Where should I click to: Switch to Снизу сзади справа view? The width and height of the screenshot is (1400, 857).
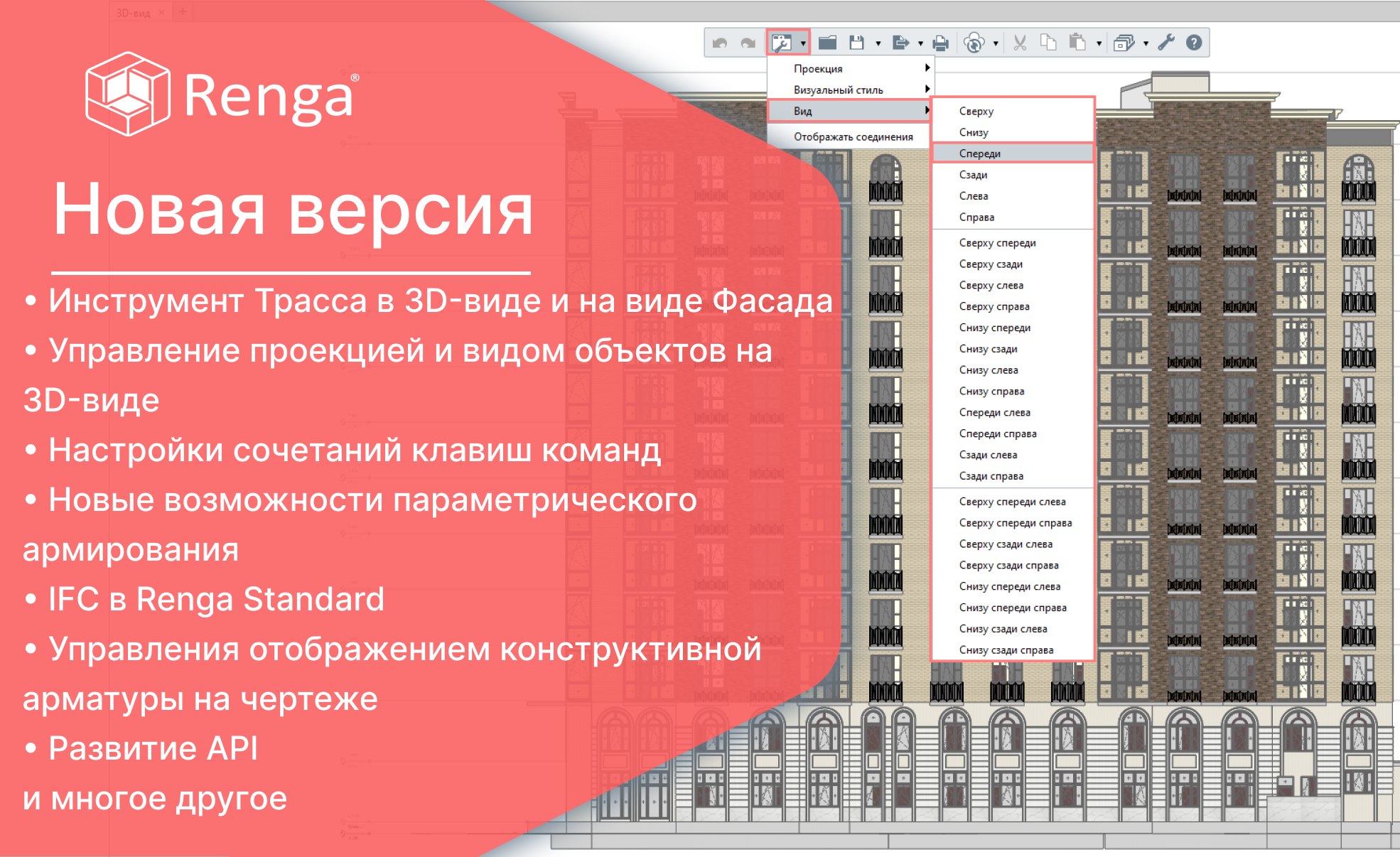1012,650
